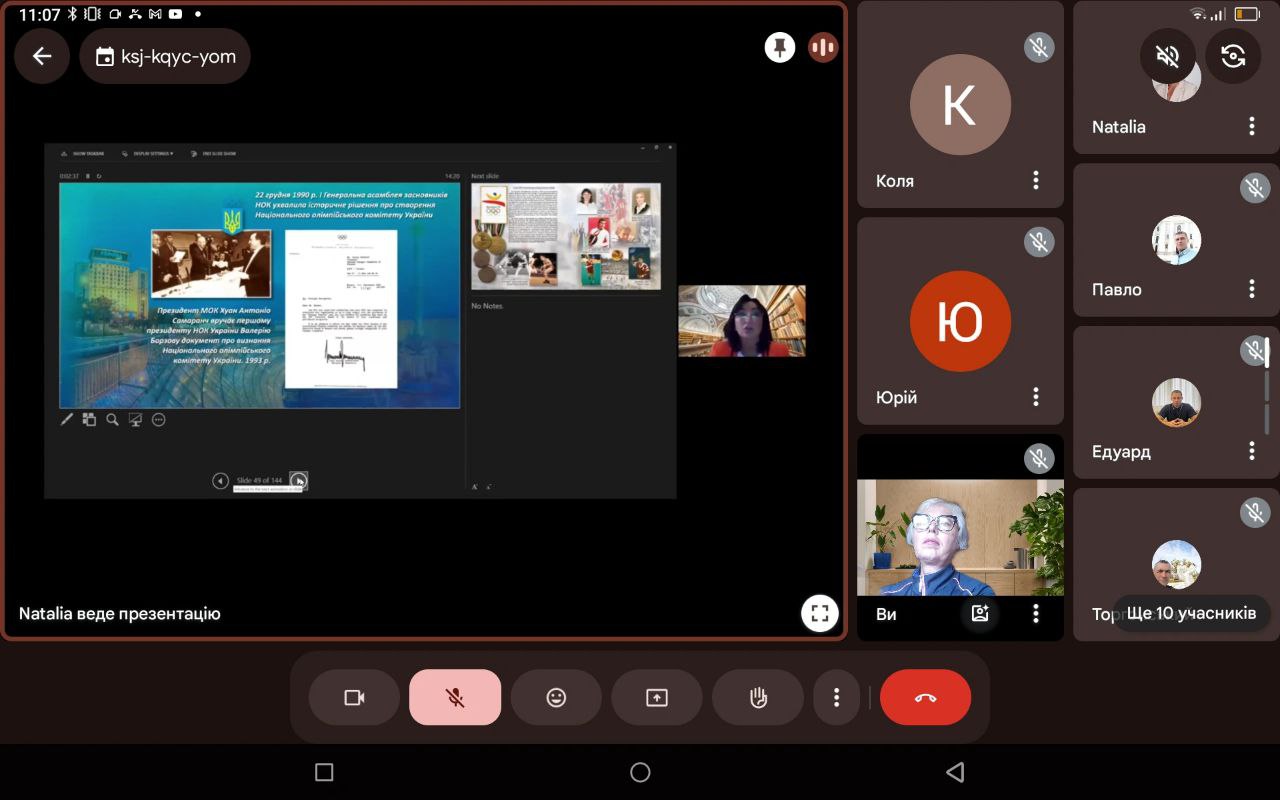
Task: Select Коля's participant avatar
Action: (x=960, y=104)
